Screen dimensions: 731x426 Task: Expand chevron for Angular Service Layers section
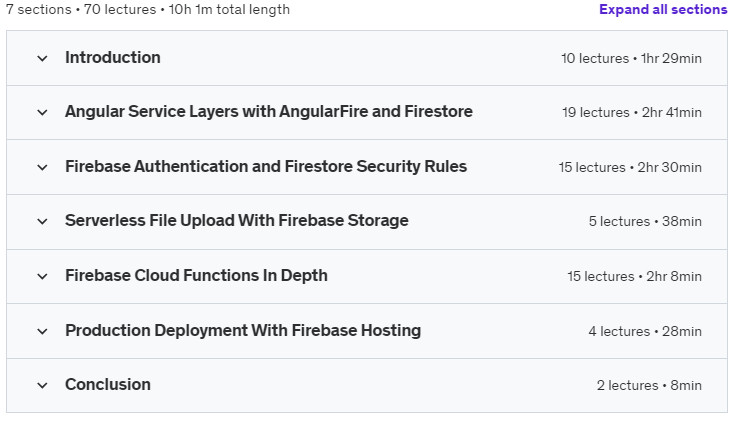(42, 112)
